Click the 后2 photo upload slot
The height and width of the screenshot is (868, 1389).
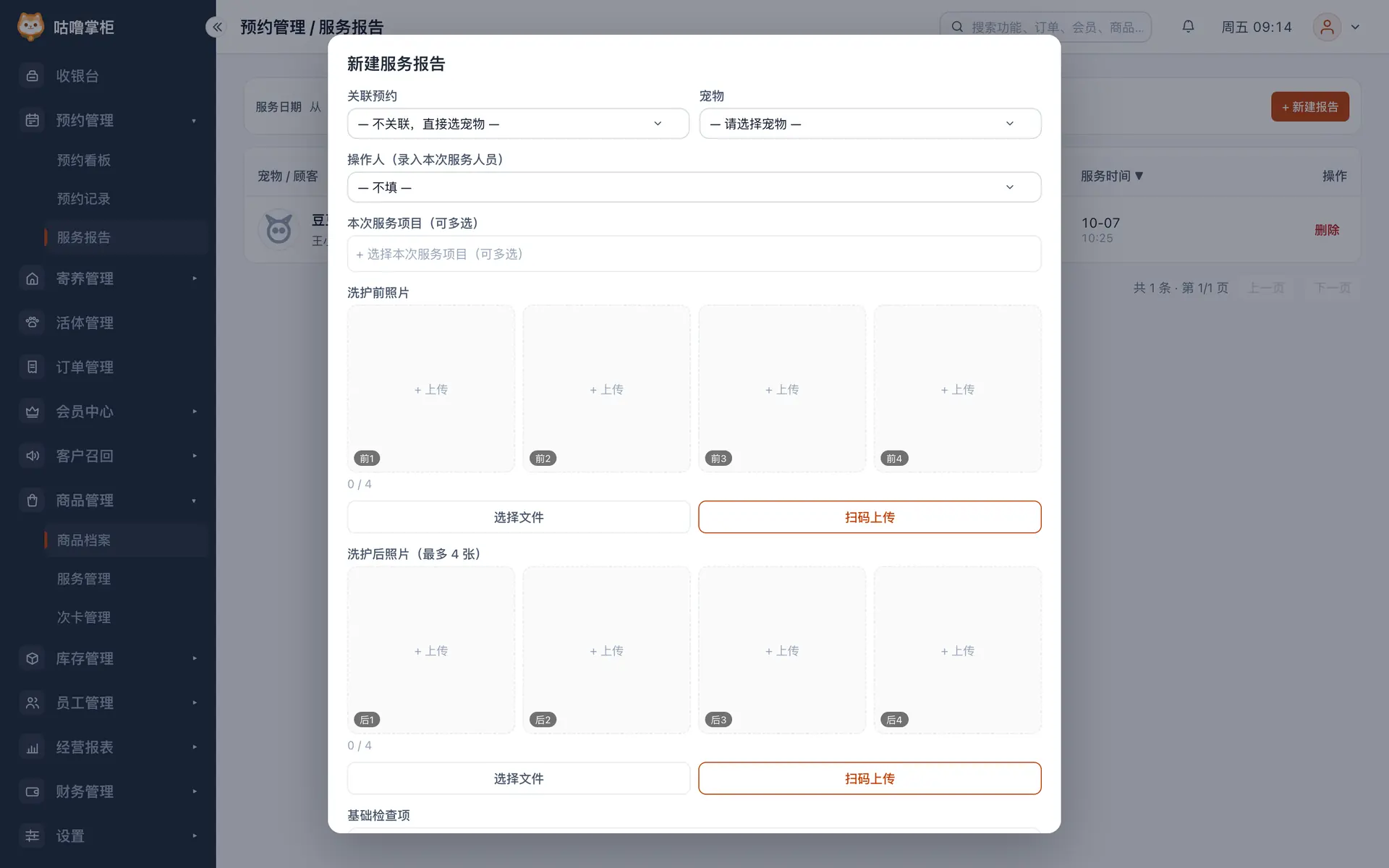pos(606,650)
